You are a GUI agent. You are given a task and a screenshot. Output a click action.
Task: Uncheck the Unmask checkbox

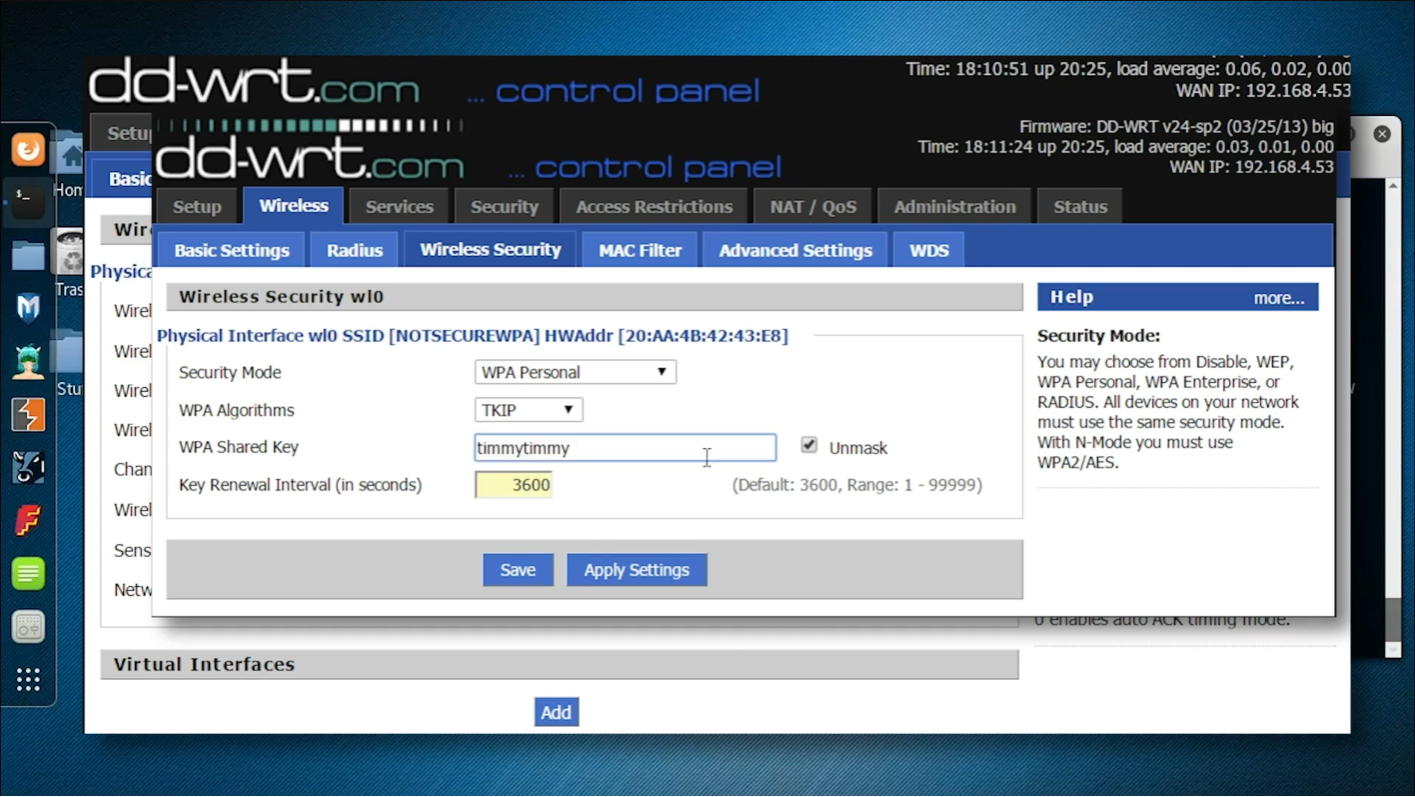pyautogui.click(x=809, y=445)
